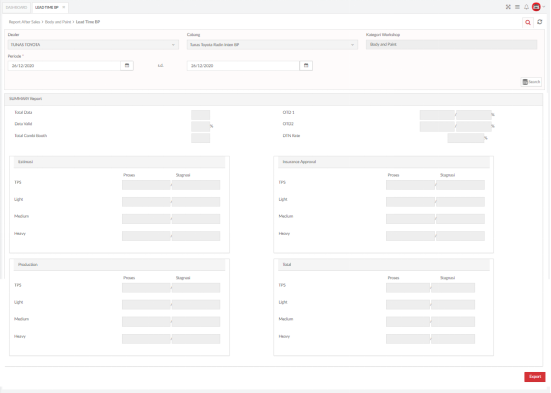551x393 pixels.
Task: Click Total panel Light Stagnasi field
Action: click(453, 304)
